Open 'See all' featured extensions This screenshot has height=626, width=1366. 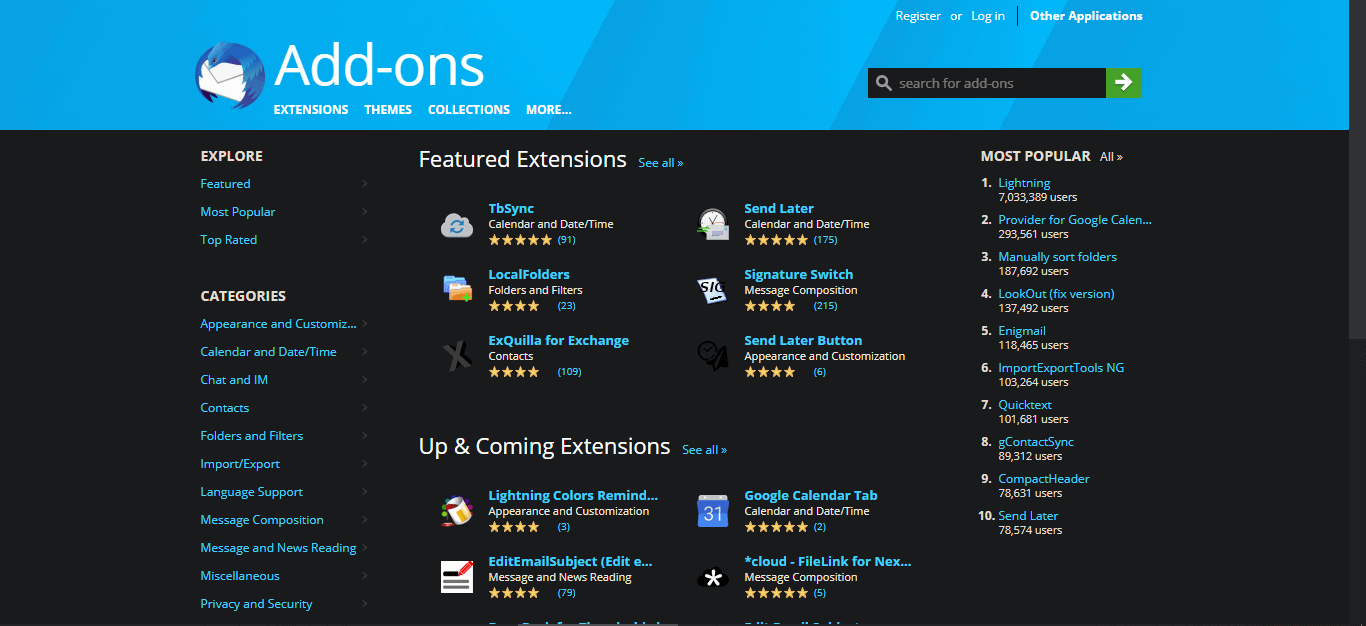(660, 162)
